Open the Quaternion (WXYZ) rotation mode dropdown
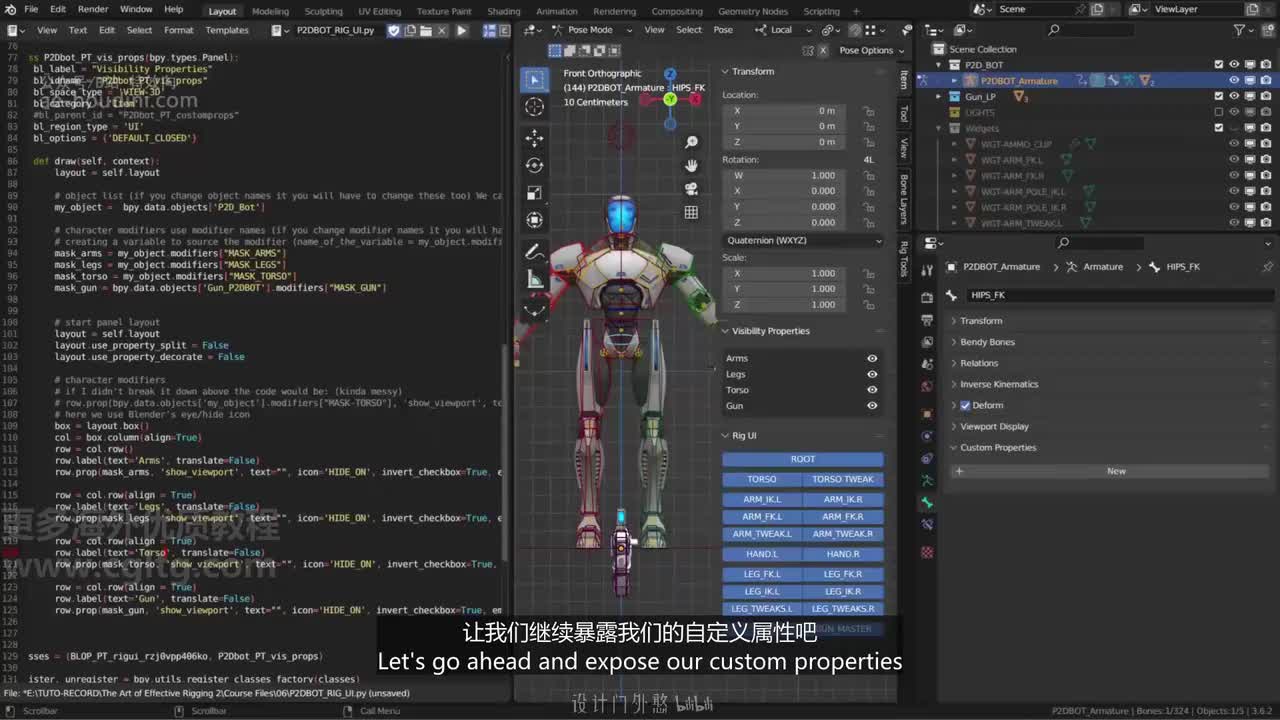Viewport: 1280px width, 720px height. tap(803, 240)
